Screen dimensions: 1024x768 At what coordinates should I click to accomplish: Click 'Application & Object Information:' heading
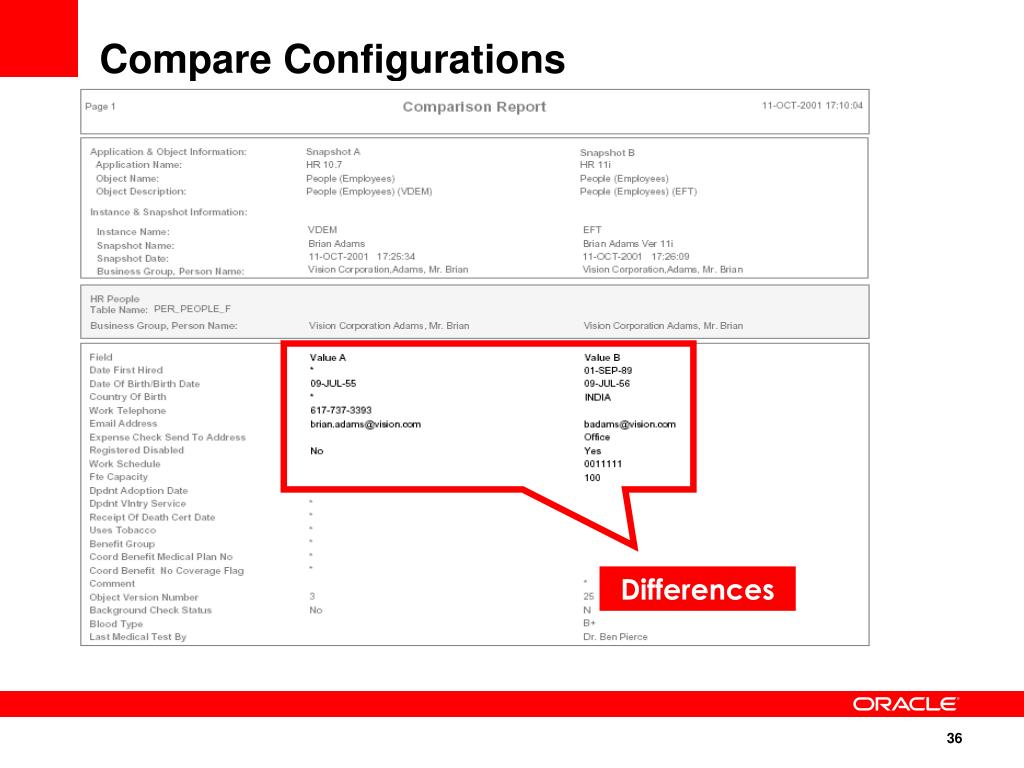(x=168, y=152)
